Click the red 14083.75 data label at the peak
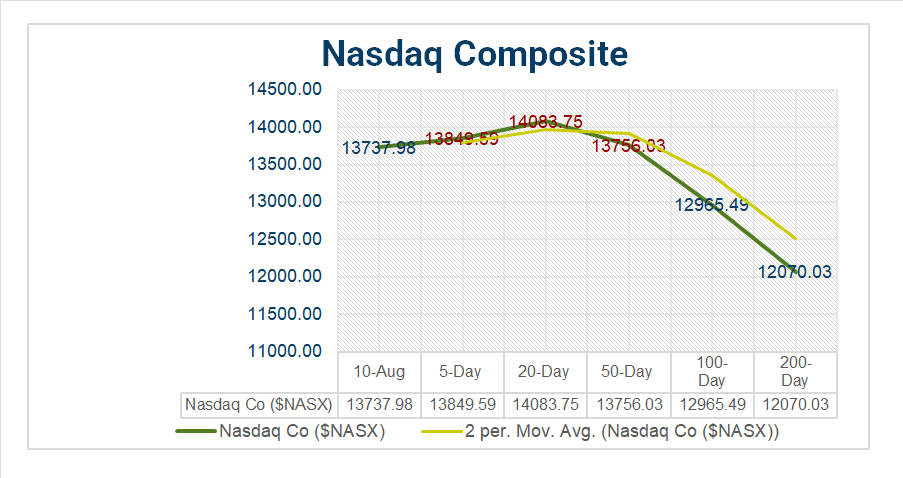The image size is (903, 478). pyautogui.click(x=545, y=122)
